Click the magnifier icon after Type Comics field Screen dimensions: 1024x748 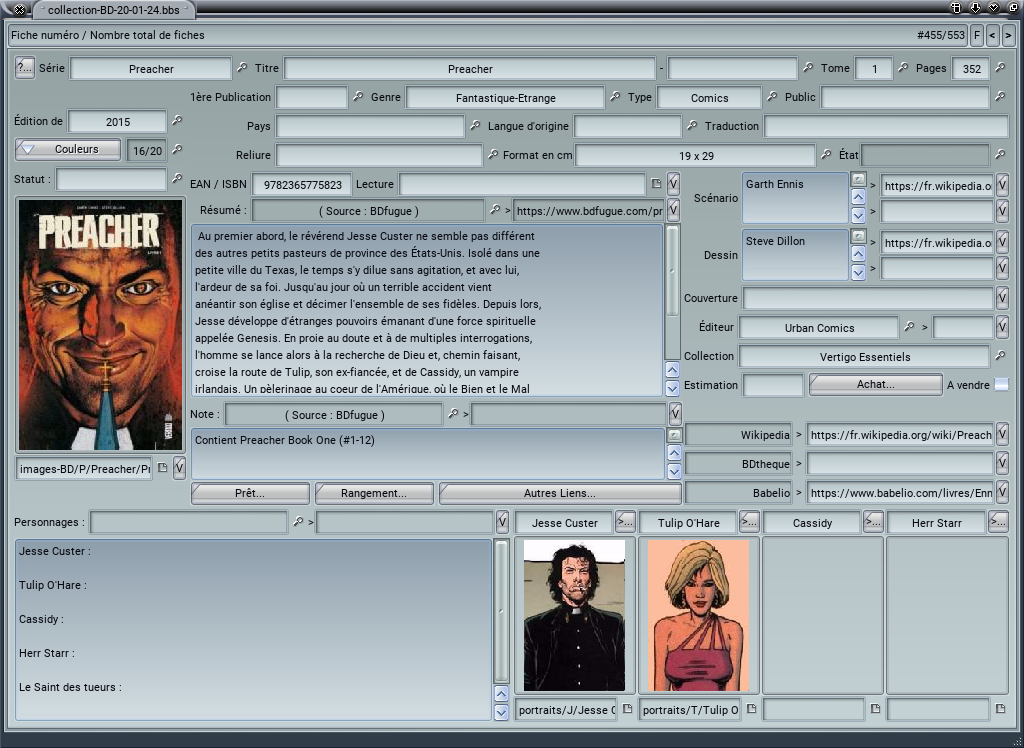click(x=772, y=97)
